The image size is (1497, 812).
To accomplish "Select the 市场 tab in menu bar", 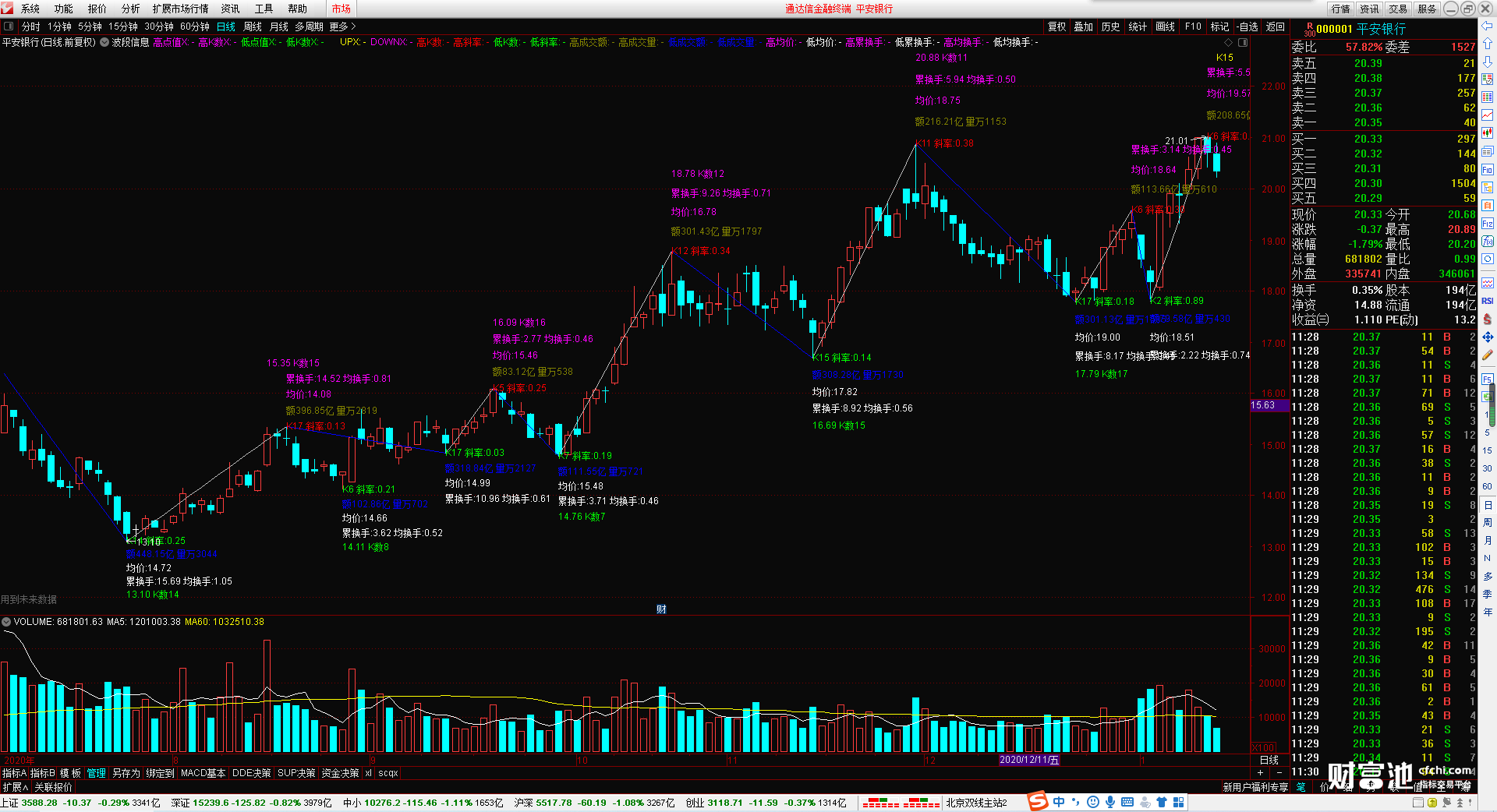I will 342,9.
